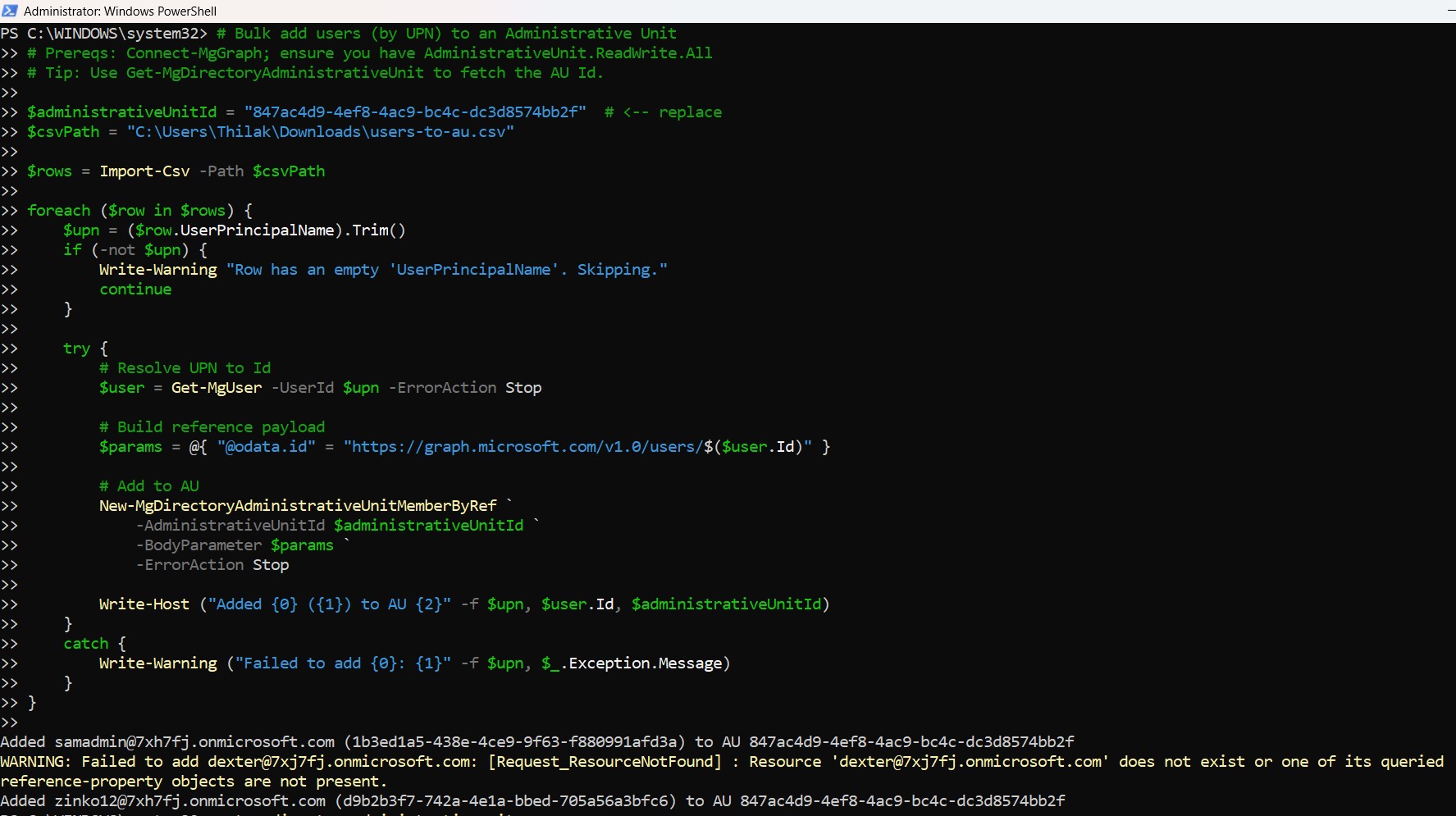The image size is (1456, 816).
Task: Click the users-to-au.csv file path string
Action: coord(320,132)
